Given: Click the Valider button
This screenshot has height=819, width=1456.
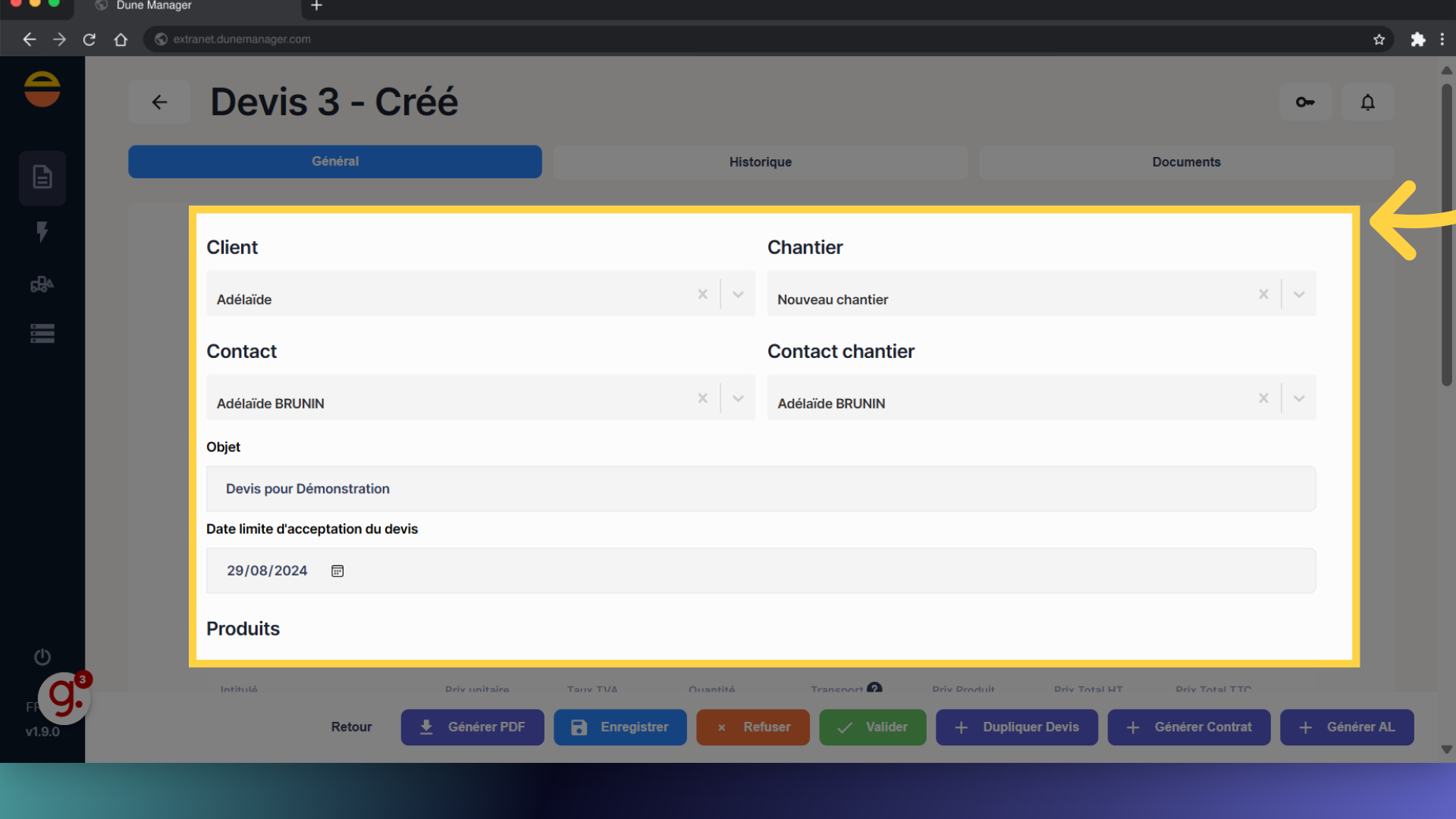Looking at the screenshot, I should click(872, 727).
